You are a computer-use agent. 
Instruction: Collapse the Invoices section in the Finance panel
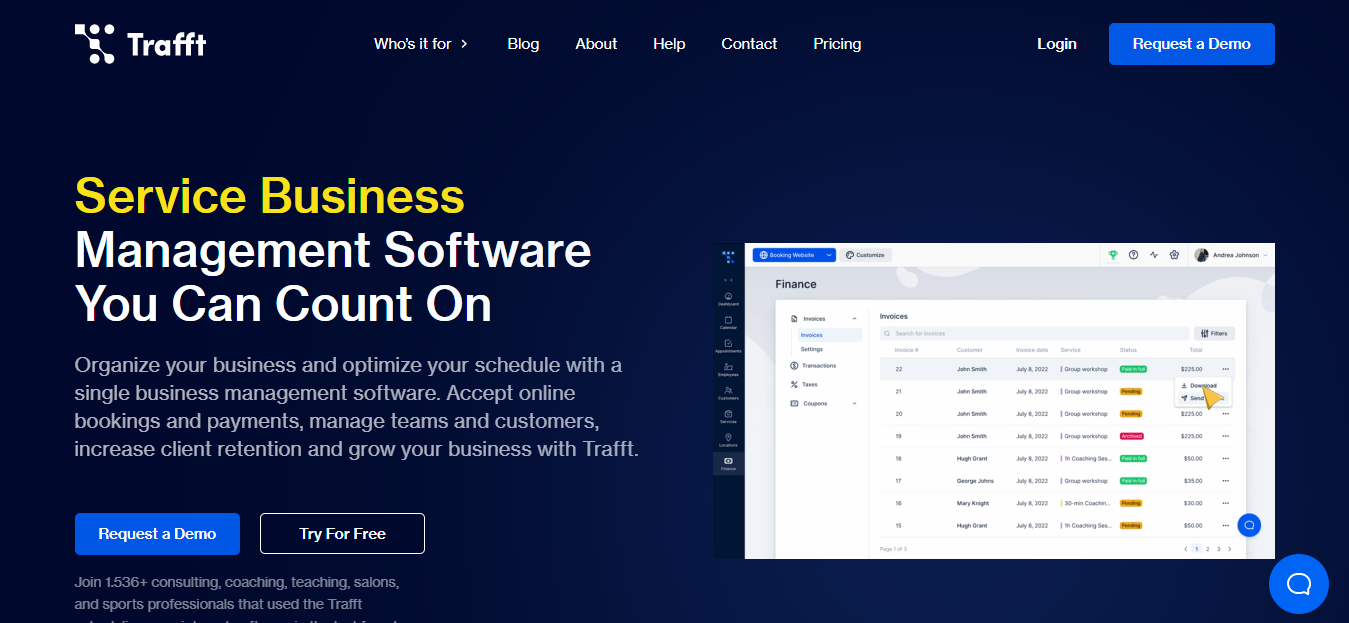(854, 319)
